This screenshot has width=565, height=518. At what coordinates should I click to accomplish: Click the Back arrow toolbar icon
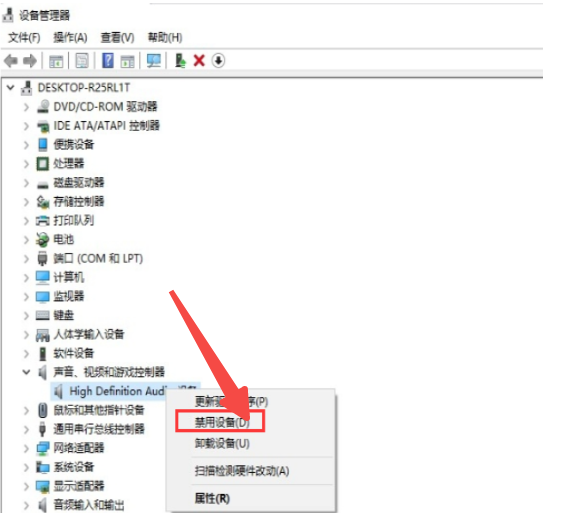[11, 61]
